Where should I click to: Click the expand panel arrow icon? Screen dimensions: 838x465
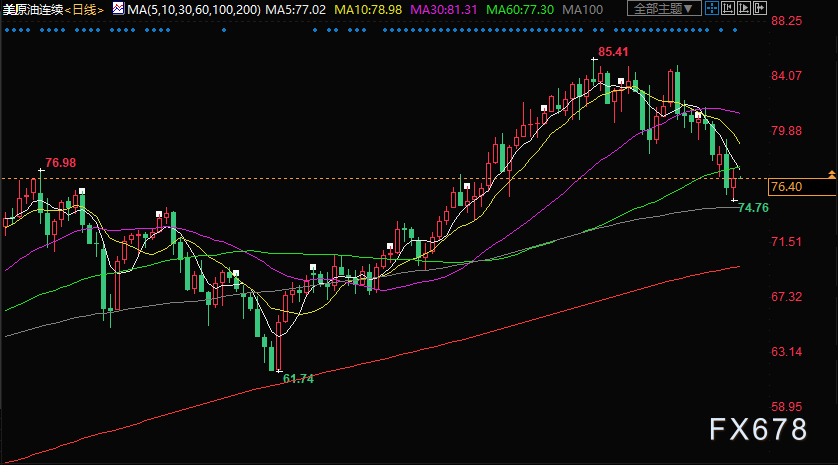[x=760, y=8]
